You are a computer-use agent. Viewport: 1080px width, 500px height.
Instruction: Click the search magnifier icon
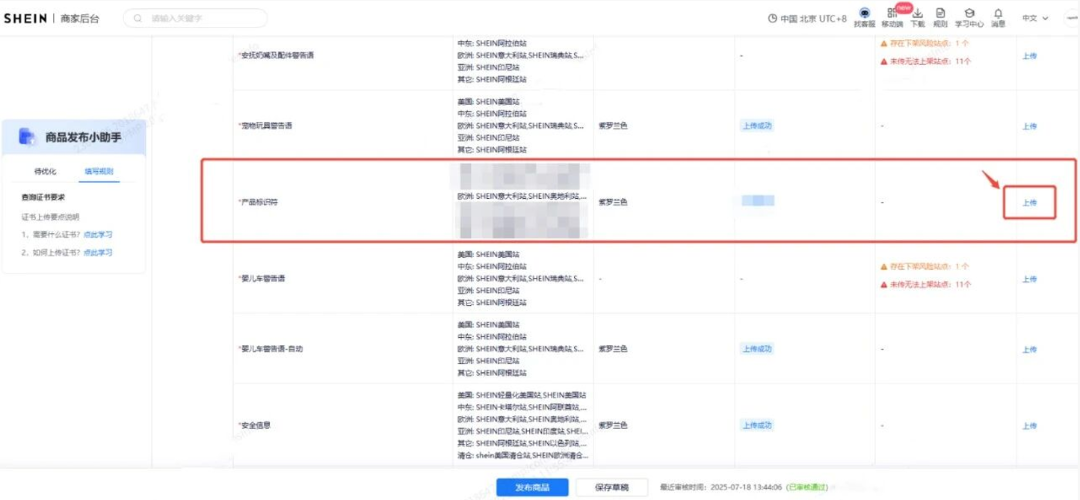(139, 19)
